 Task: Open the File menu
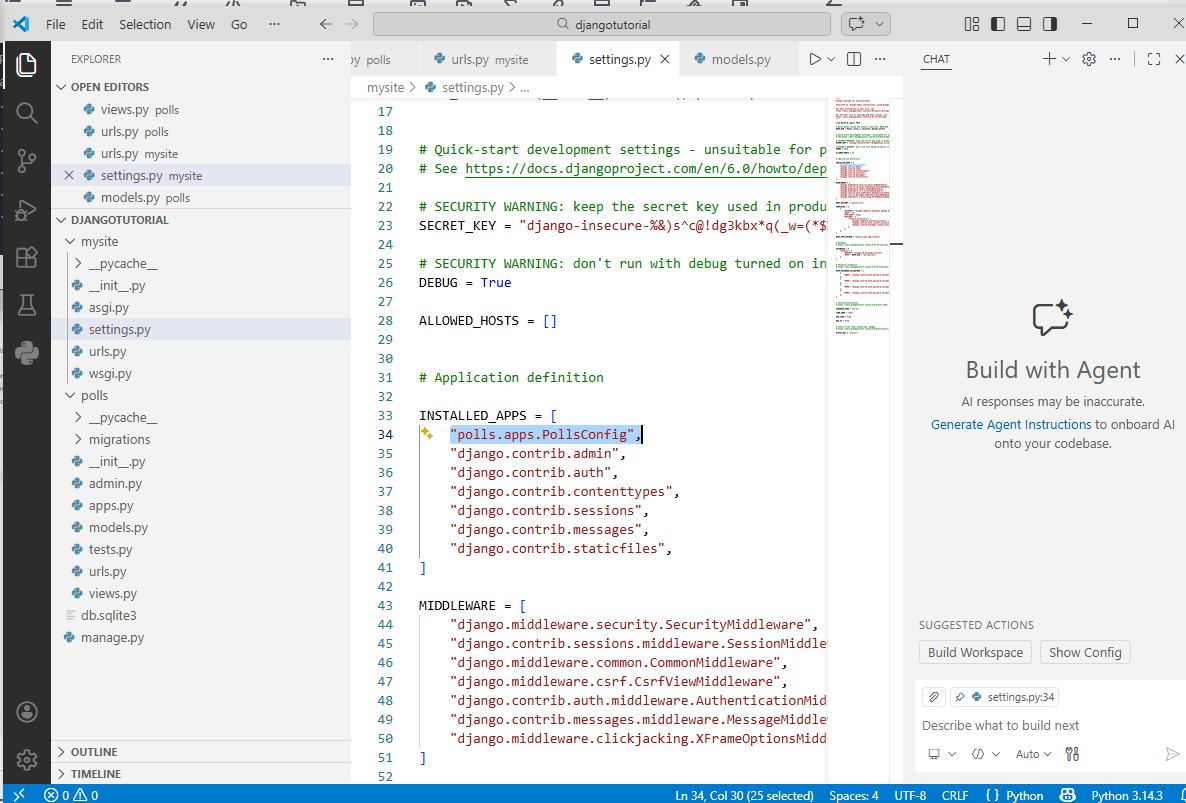tap(55, 24)
